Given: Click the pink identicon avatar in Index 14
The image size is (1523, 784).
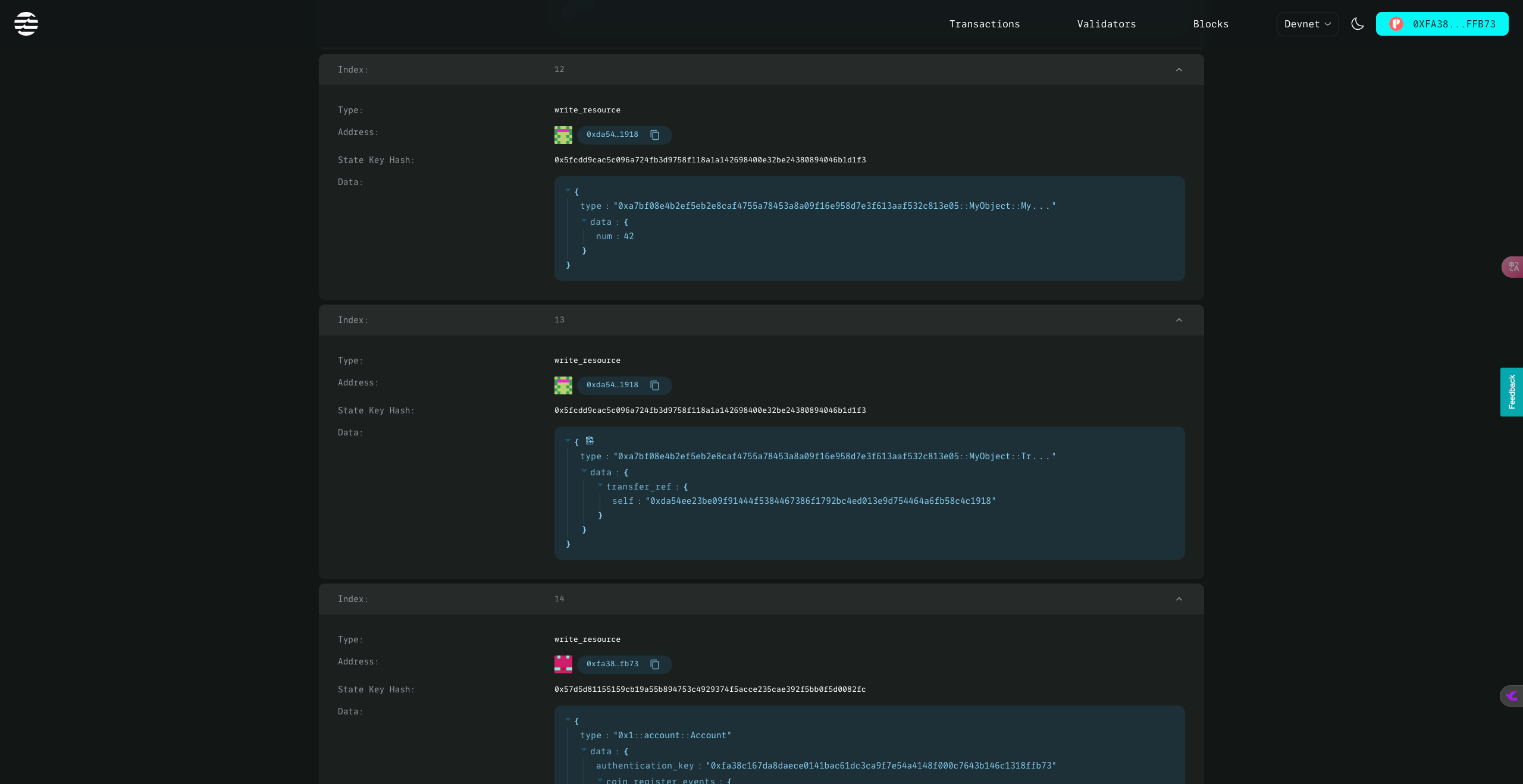Looking at the screenshot, I should (x=563, y=664).
